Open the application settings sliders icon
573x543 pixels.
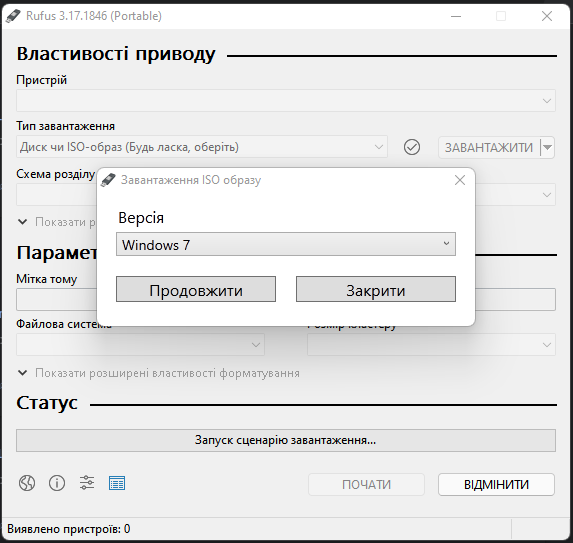(x=87, y=483)
